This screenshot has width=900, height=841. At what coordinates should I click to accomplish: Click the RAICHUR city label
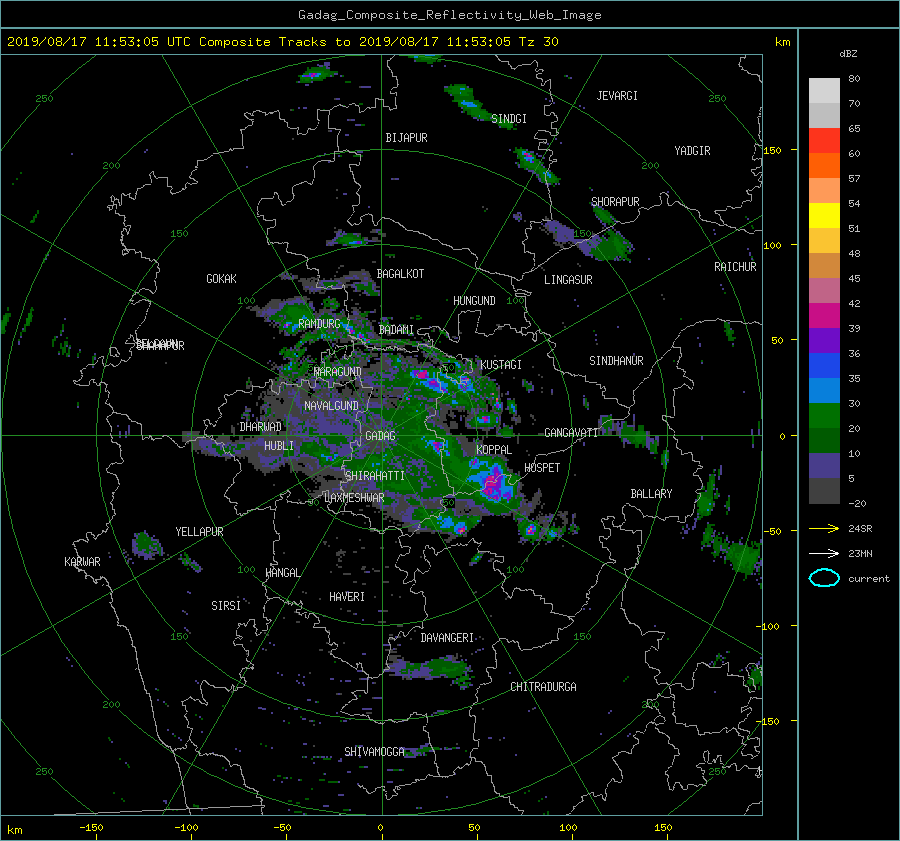click(x=735, y=267)
